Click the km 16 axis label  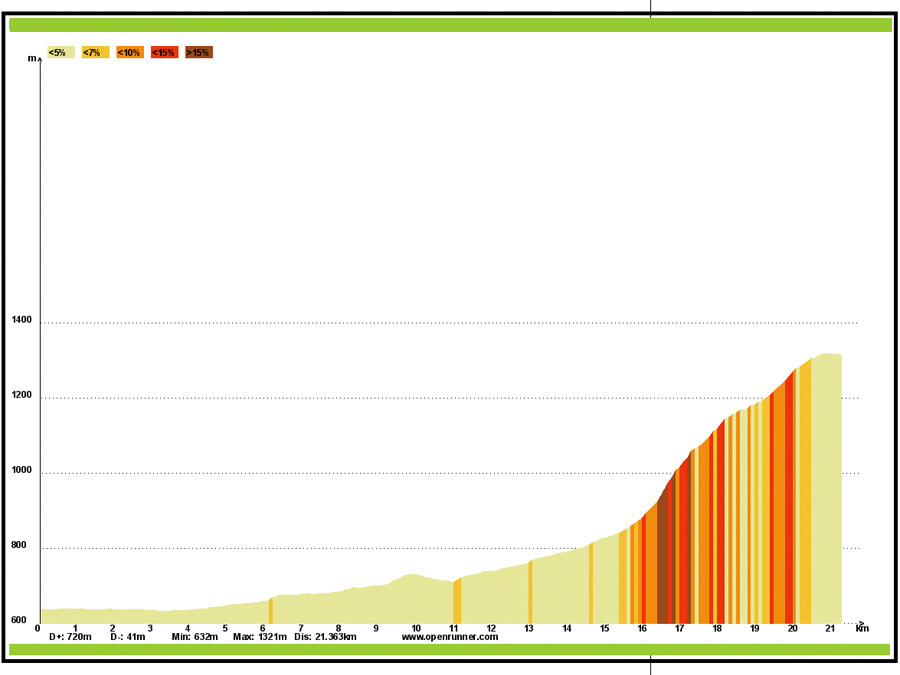(642, 629)
